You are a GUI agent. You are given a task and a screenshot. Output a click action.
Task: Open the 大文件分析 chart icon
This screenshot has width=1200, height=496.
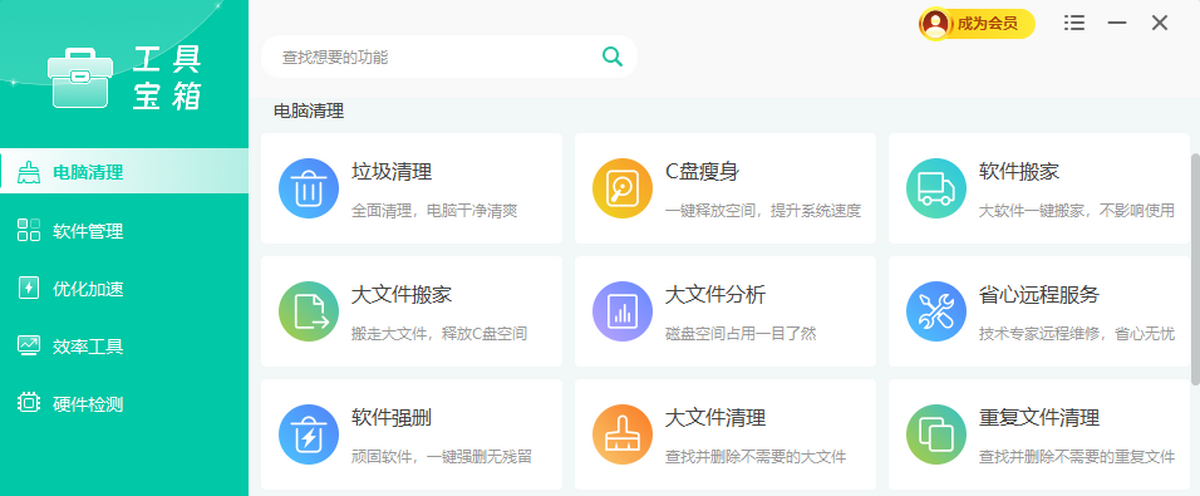(623, 311)
